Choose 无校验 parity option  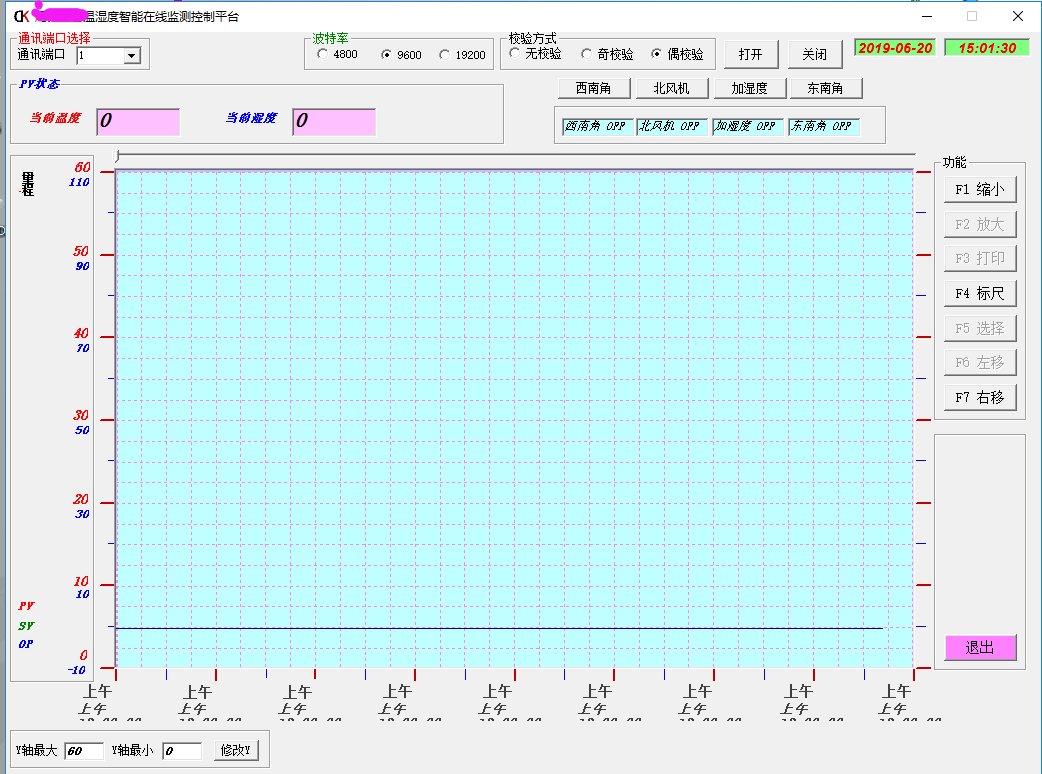pos(515,54)
